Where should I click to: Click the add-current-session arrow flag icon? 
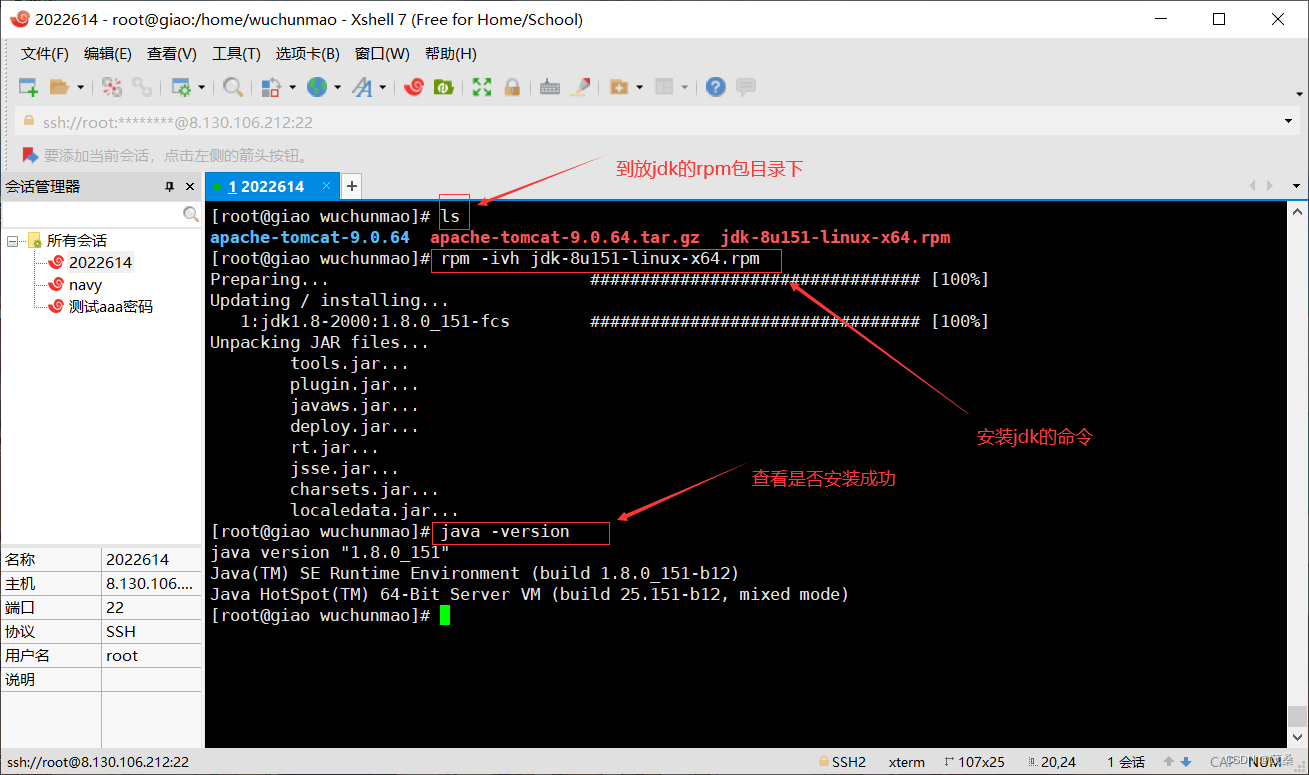coord(29,155)
